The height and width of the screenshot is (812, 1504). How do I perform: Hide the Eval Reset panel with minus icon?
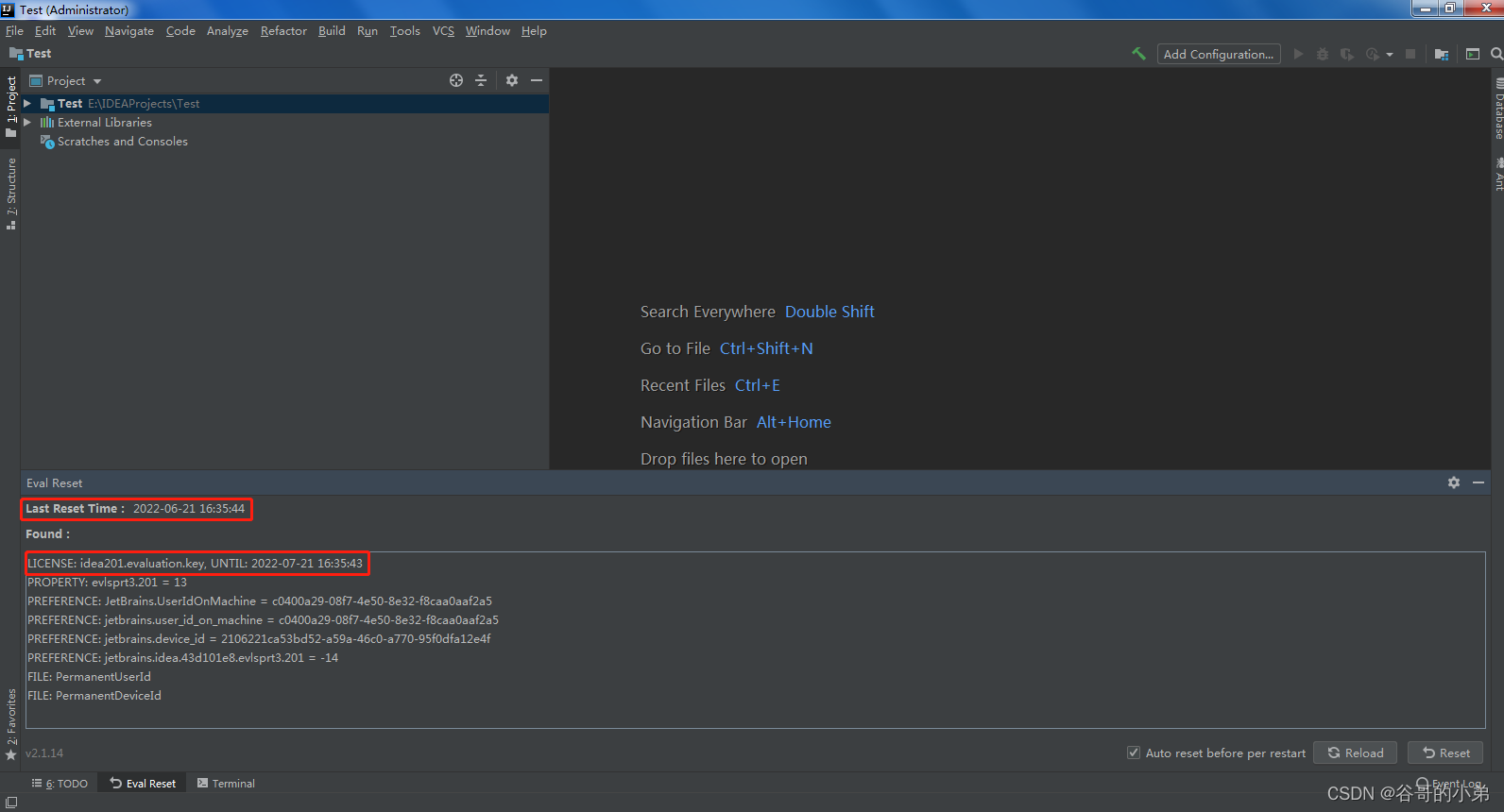(1478, 482)
